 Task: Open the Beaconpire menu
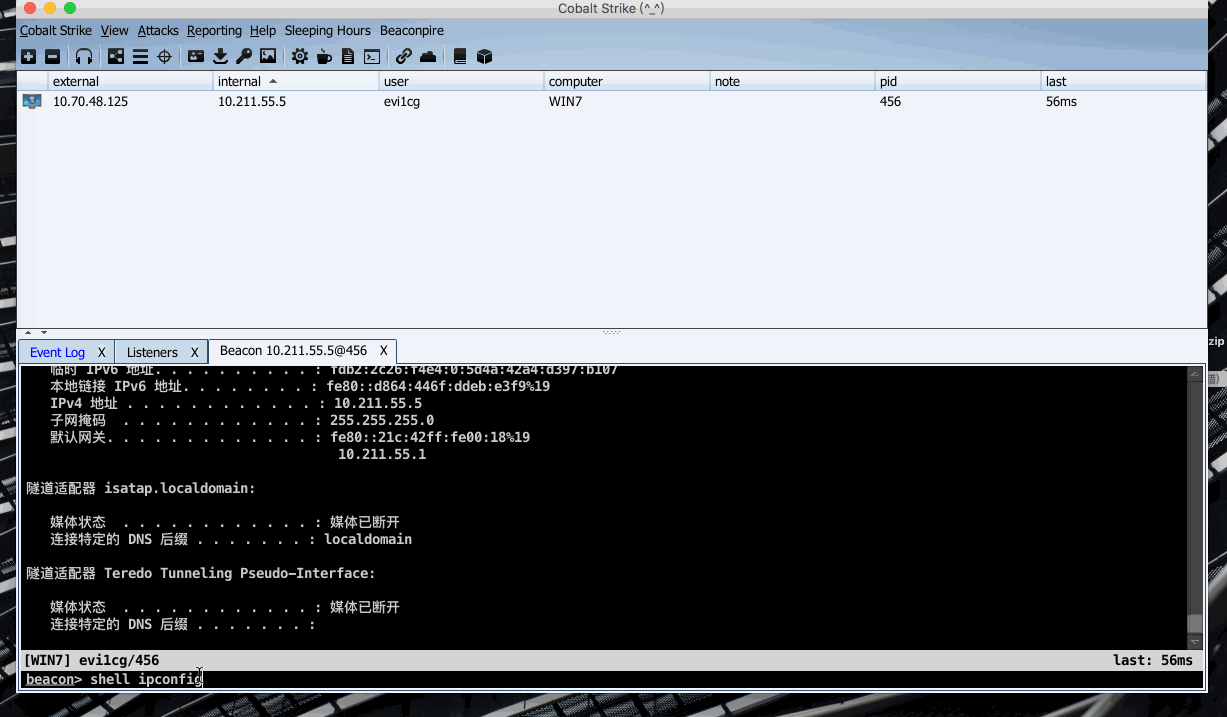coord(412,31)
